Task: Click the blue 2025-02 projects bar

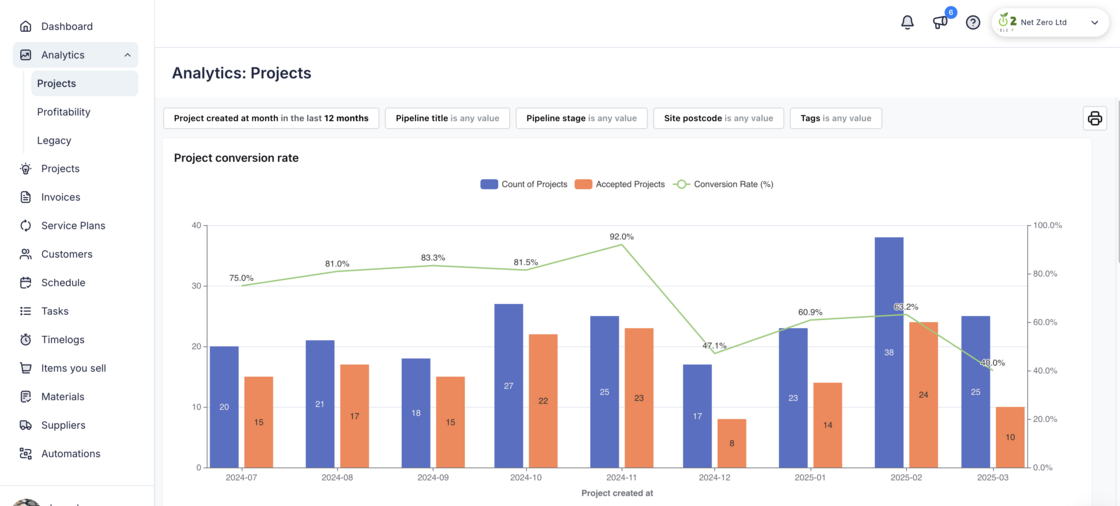Action: 889,352
